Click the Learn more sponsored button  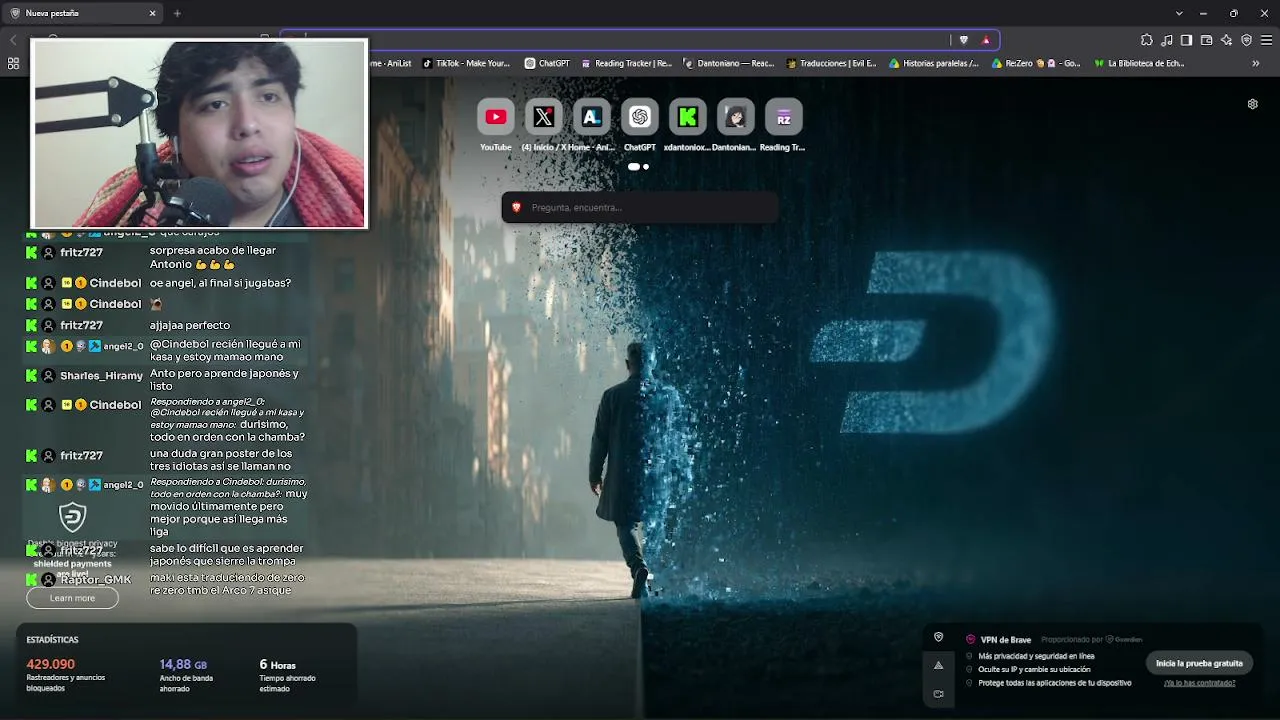tap(72, 598)
